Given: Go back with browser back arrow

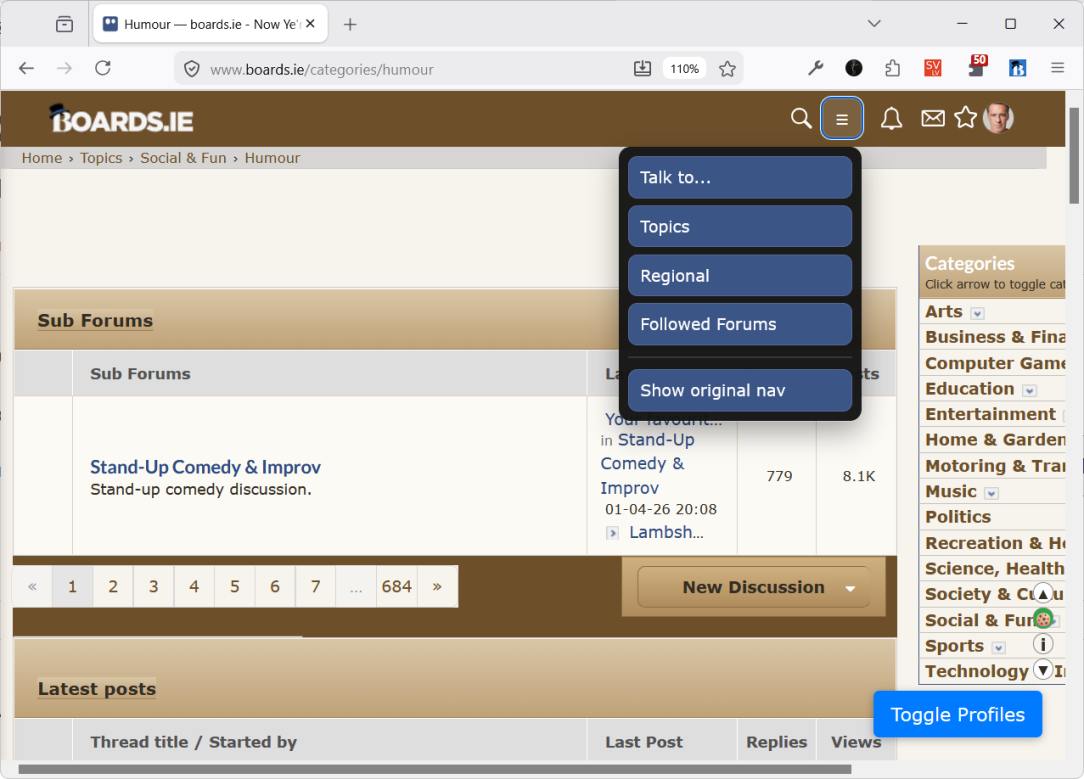Looking at the screenshot, I should coord(26,68).
